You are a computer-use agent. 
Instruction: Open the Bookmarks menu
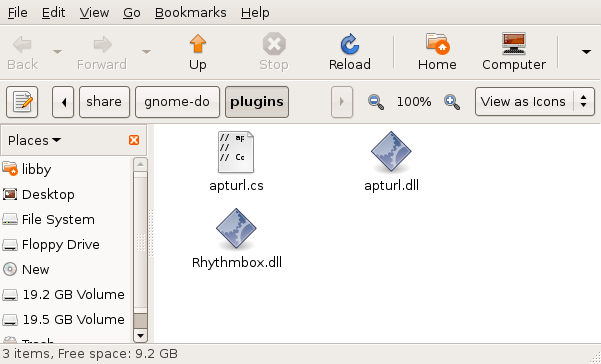click(x=190, y=13)
